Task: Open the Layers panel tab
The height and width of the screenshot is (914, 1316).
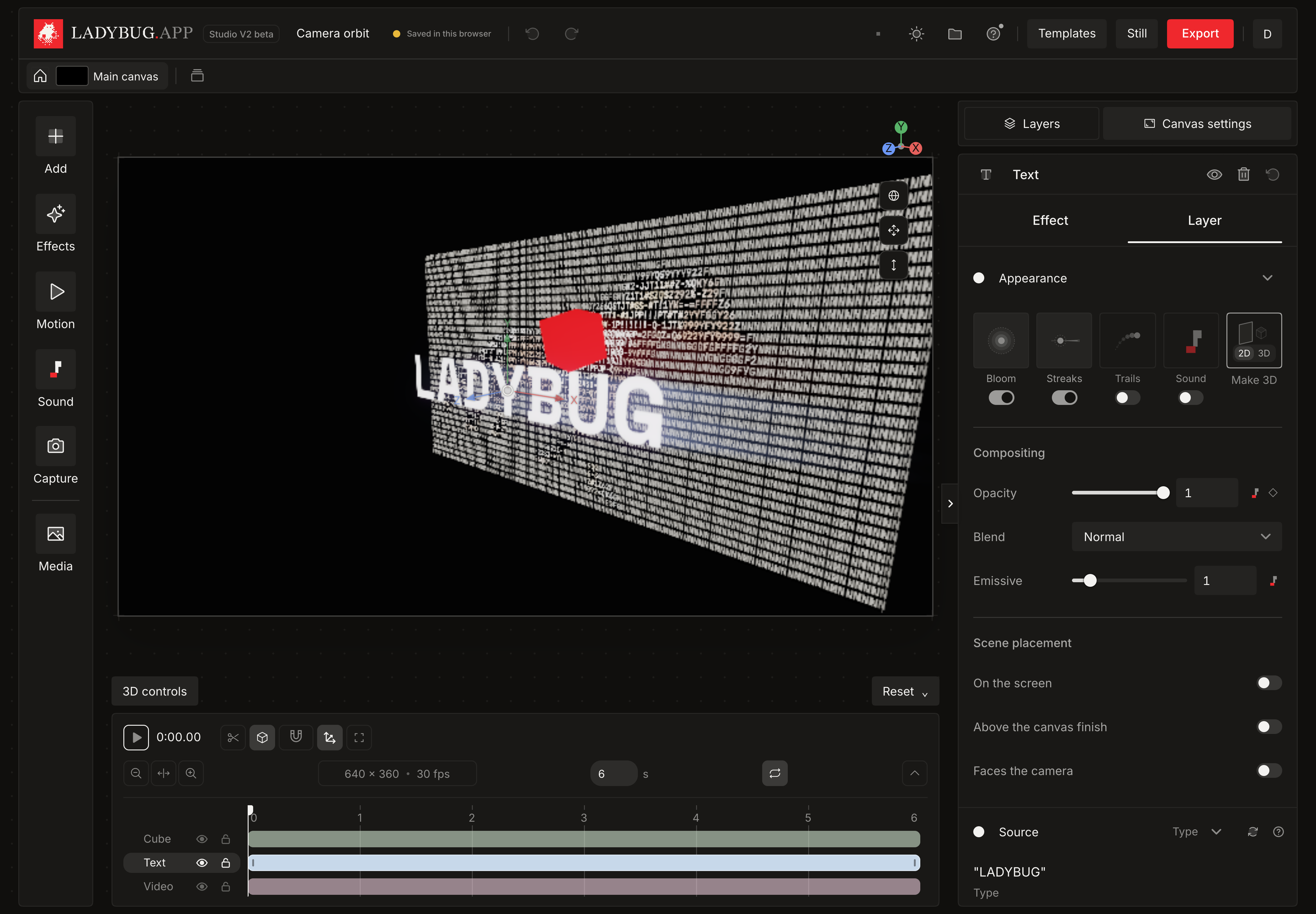Action: [x=1031, y=124]
